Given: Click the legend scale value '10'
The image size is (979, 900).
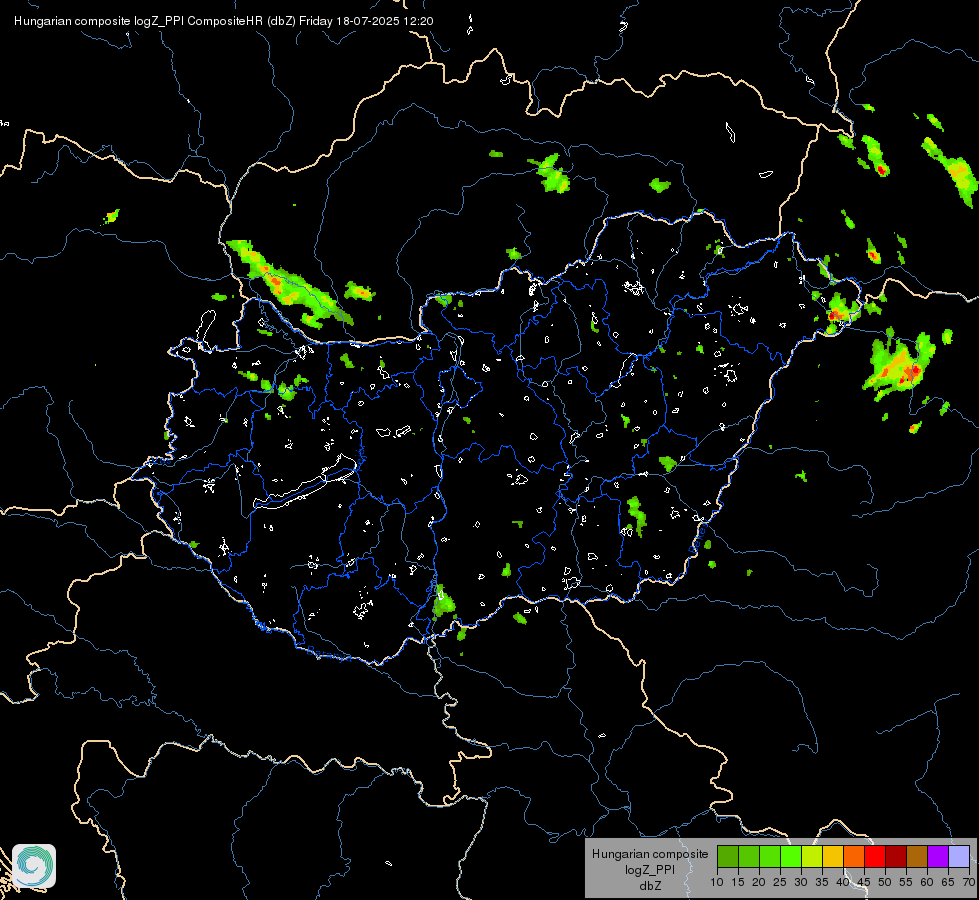Looking at the screenshot, I should (x=717, y=883).
